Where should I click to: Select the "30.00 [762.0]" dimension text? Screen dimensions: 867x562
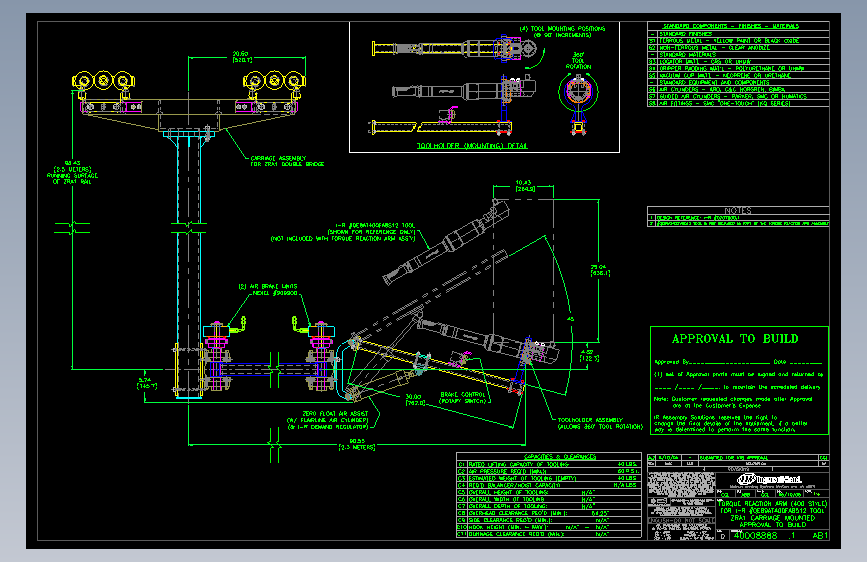414,400
